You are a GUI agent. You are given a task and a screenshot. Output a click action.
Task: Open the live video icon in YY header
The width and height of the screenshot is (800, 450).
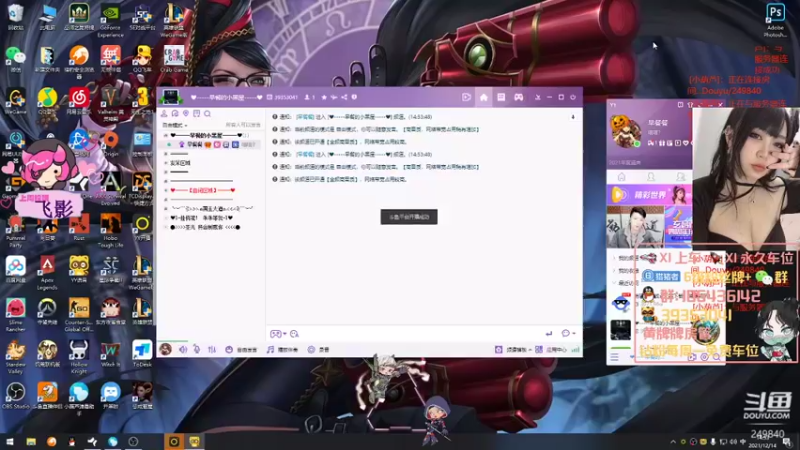466,97
